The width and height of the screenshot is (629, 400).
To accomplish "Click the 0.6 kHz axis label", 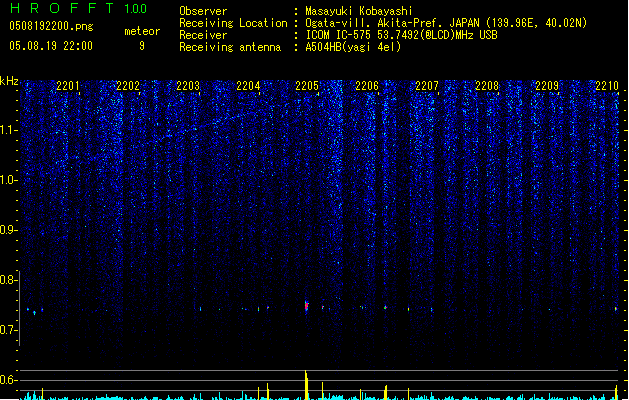I will pyautogui.click(x=8, y=380).
